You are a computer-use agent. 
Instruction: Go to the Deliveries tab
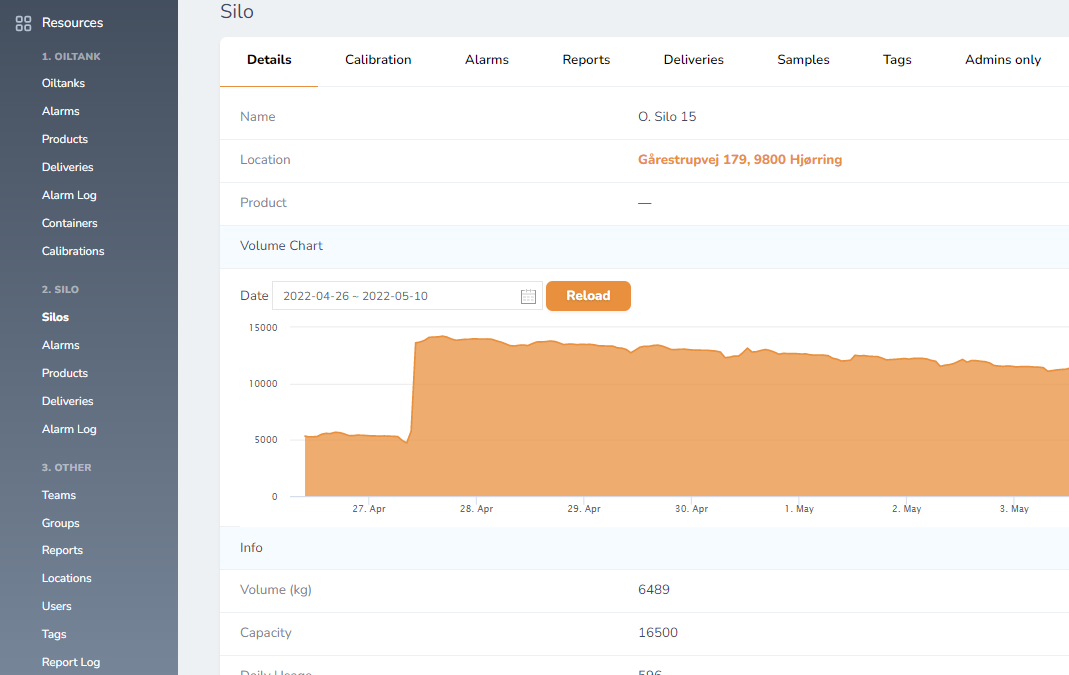693,60
